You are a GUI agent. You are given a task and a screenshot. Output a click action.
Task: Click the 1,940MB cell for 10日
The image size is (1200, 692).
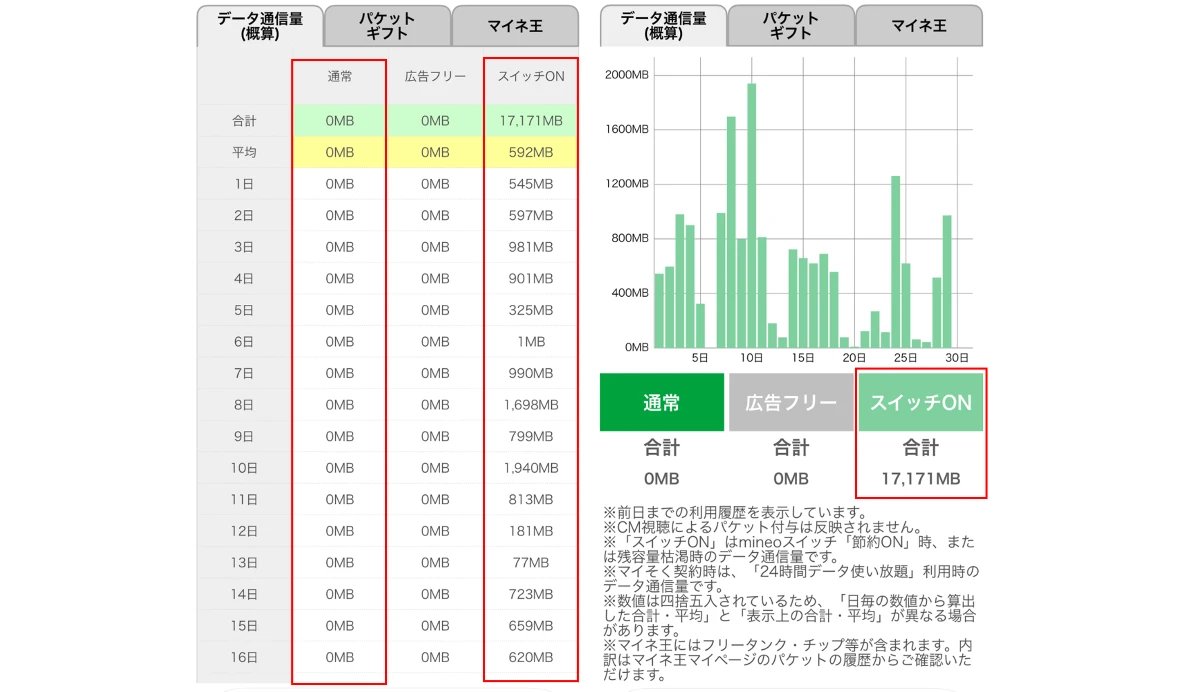point(530,468)
